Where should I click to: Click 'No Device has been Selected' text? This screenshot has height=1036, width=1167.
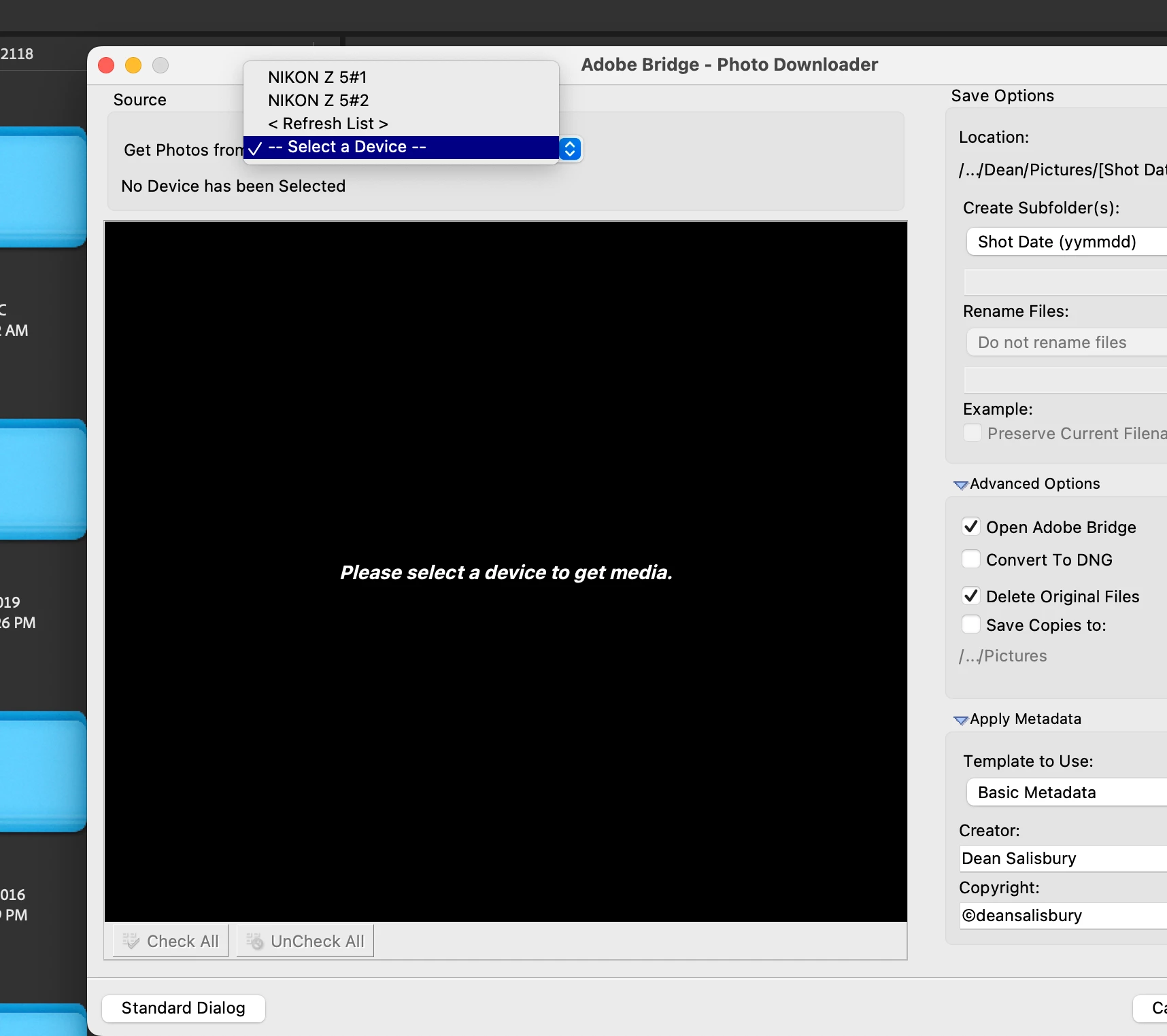click(233, 186)
